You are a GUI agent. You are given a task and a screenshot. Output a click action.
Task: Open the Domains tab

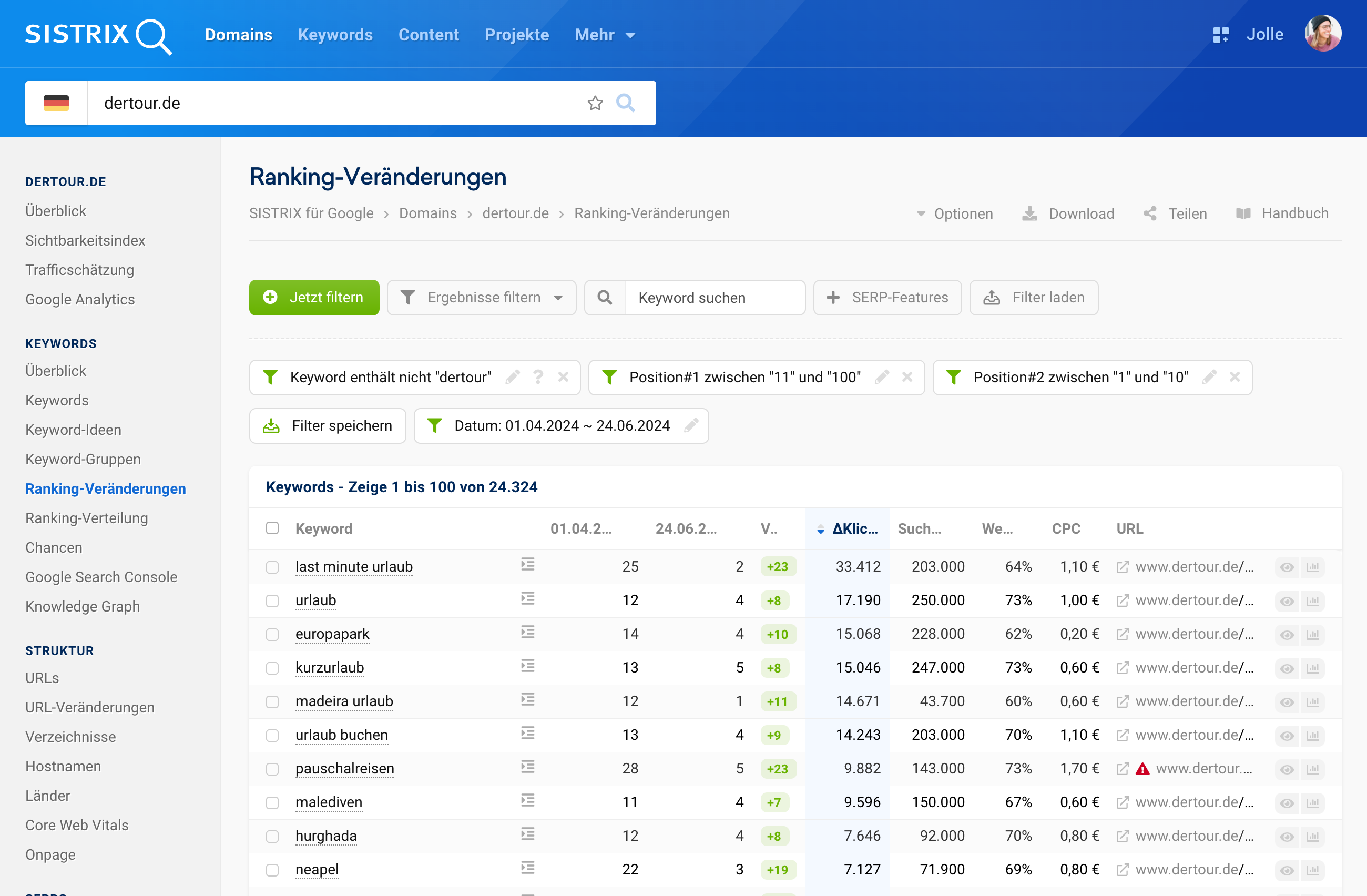(x=238, y=35)
